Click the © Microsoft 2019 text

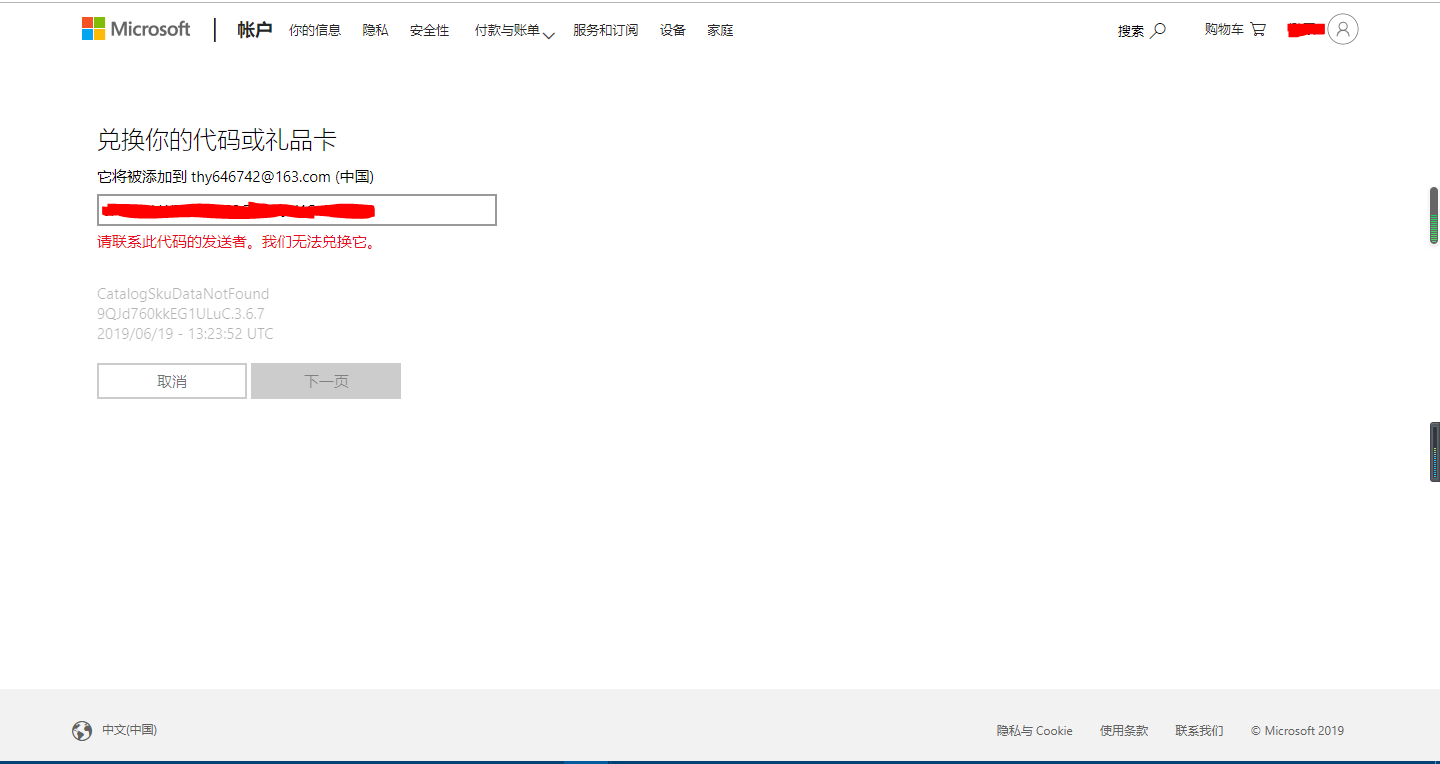[1297, 731]
